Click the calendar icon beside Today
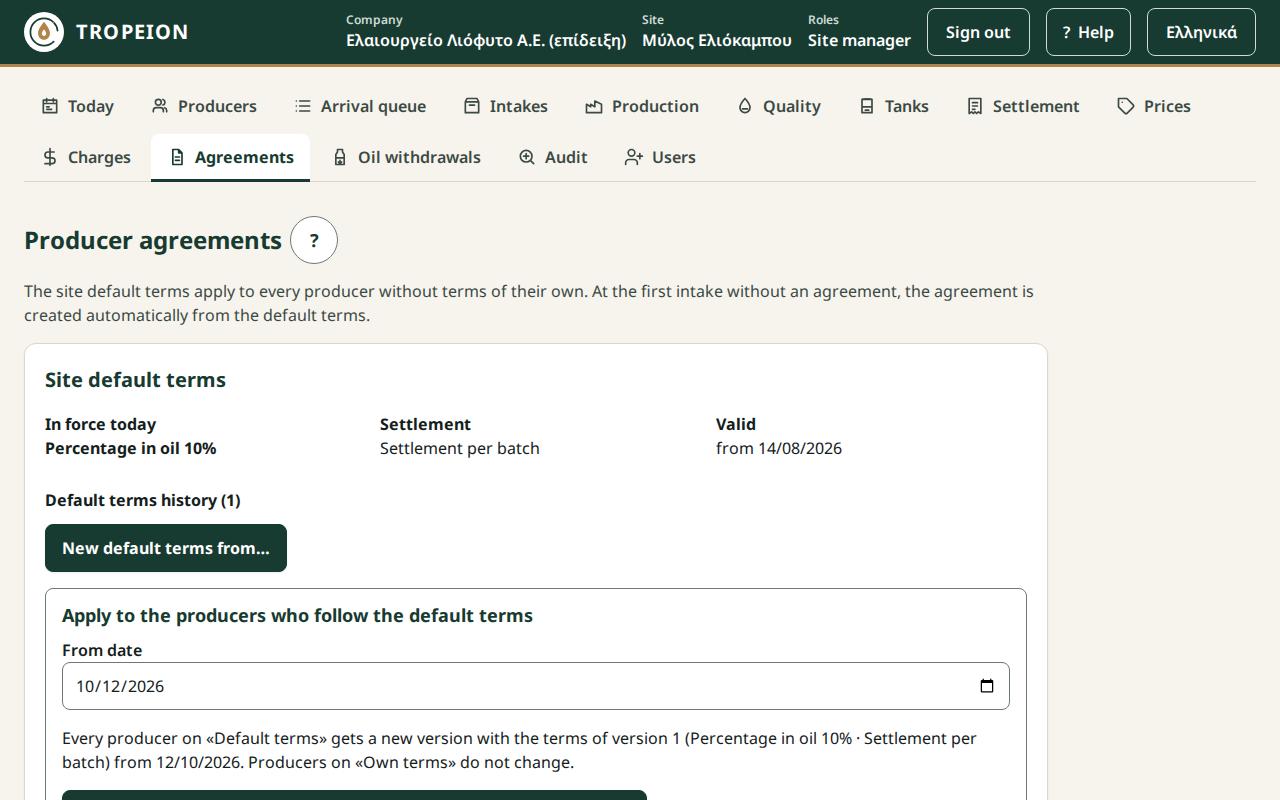 [50, 106]
